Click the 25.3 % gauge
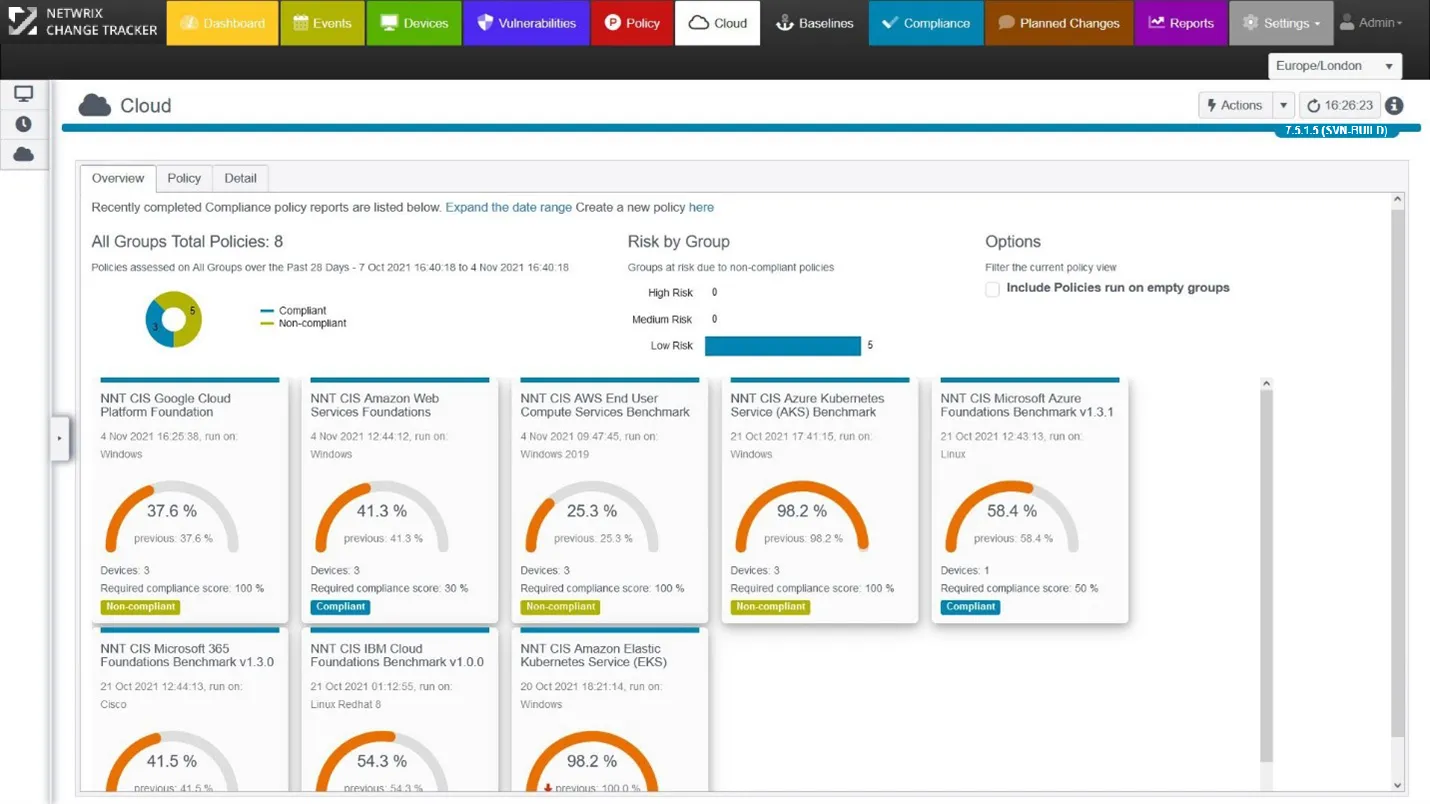 pyautogui.click(x=592, y=517)
